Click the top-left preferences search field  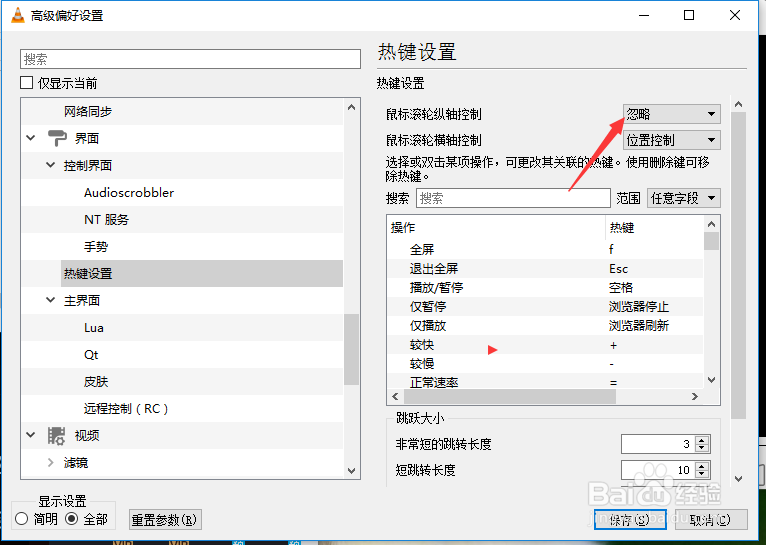coord(190,59)
